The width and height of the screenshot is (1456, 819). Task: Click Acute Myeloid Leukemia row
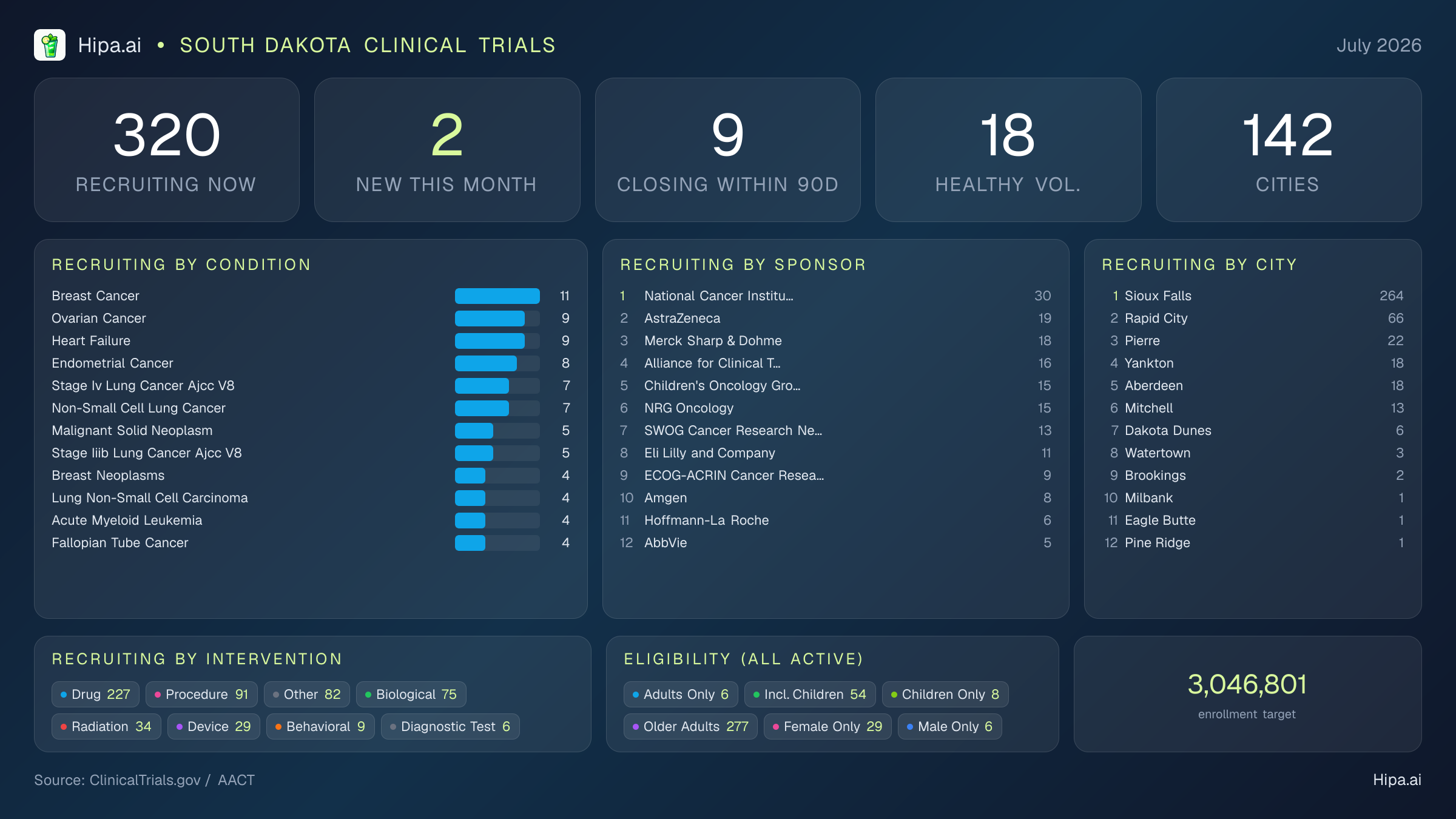click(x=311, y=521)
